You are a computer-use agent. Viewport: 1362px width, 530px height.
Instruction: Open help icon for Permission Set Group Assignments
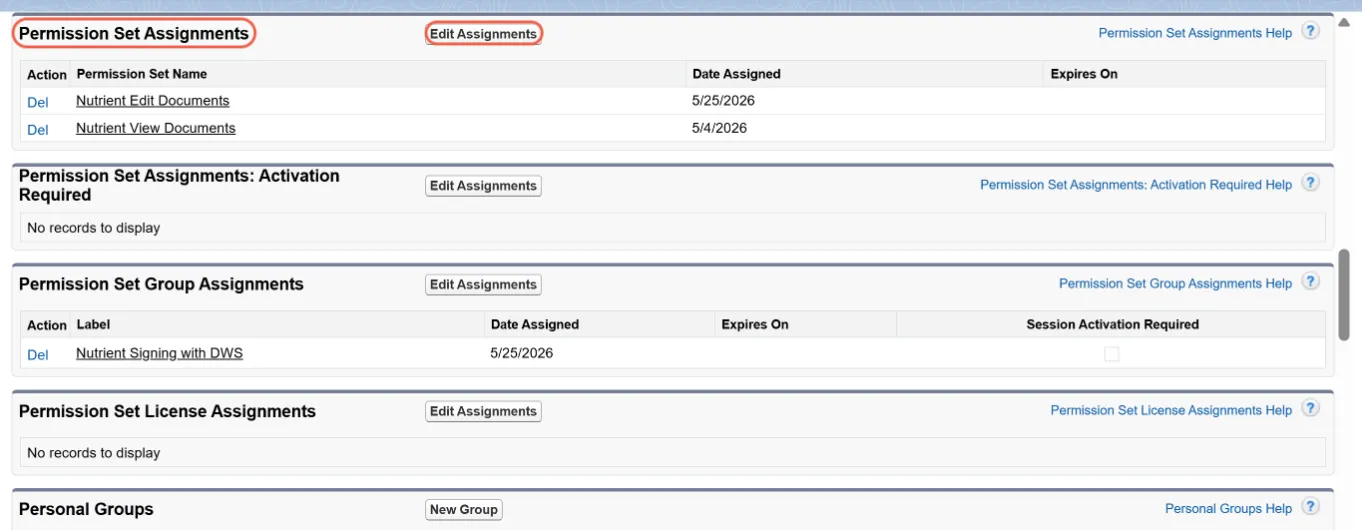(x=1310, y=282)
